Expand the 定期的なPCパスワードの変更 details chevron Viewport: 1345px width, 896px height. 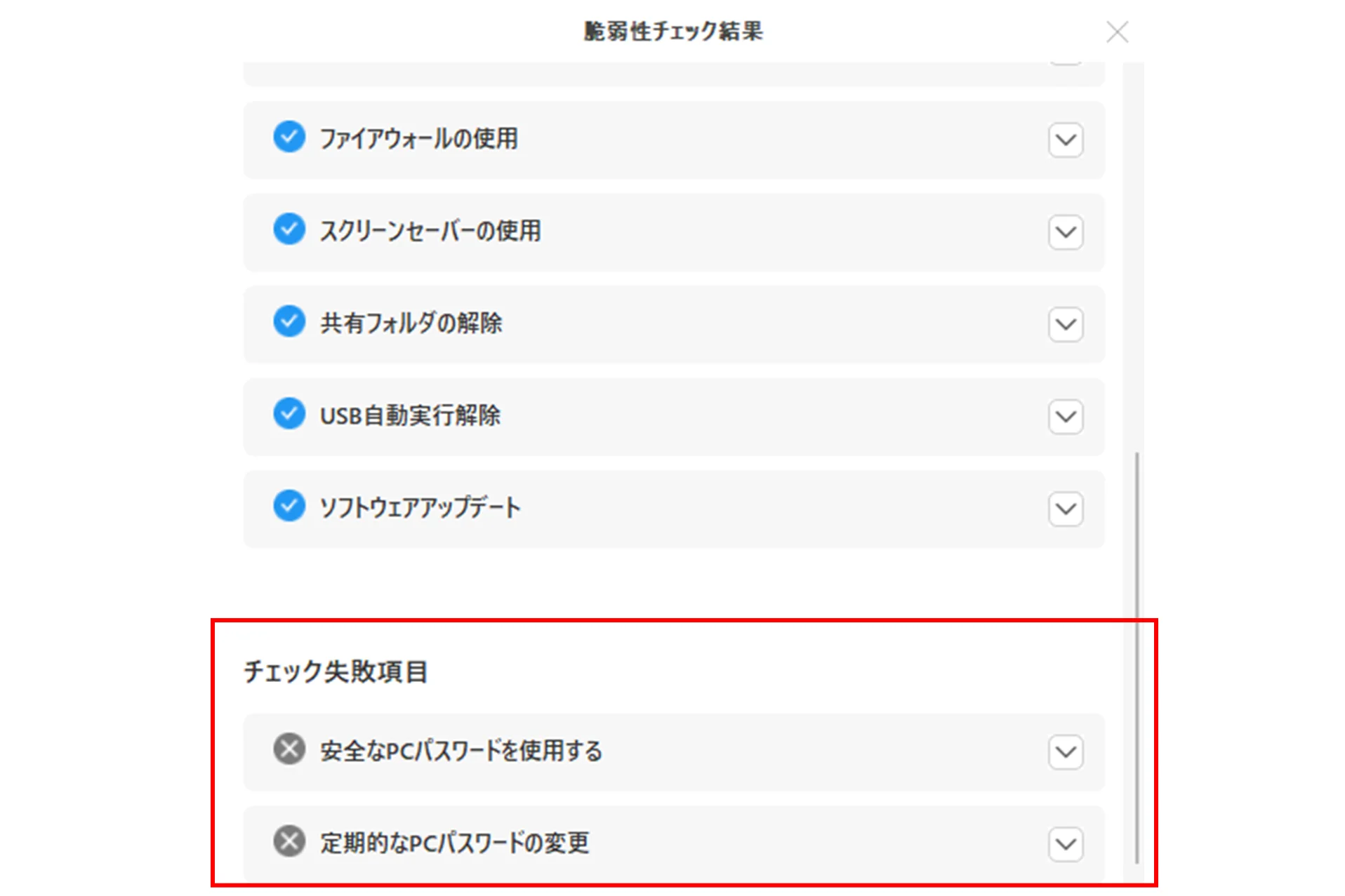click(x=1065, y=844)
